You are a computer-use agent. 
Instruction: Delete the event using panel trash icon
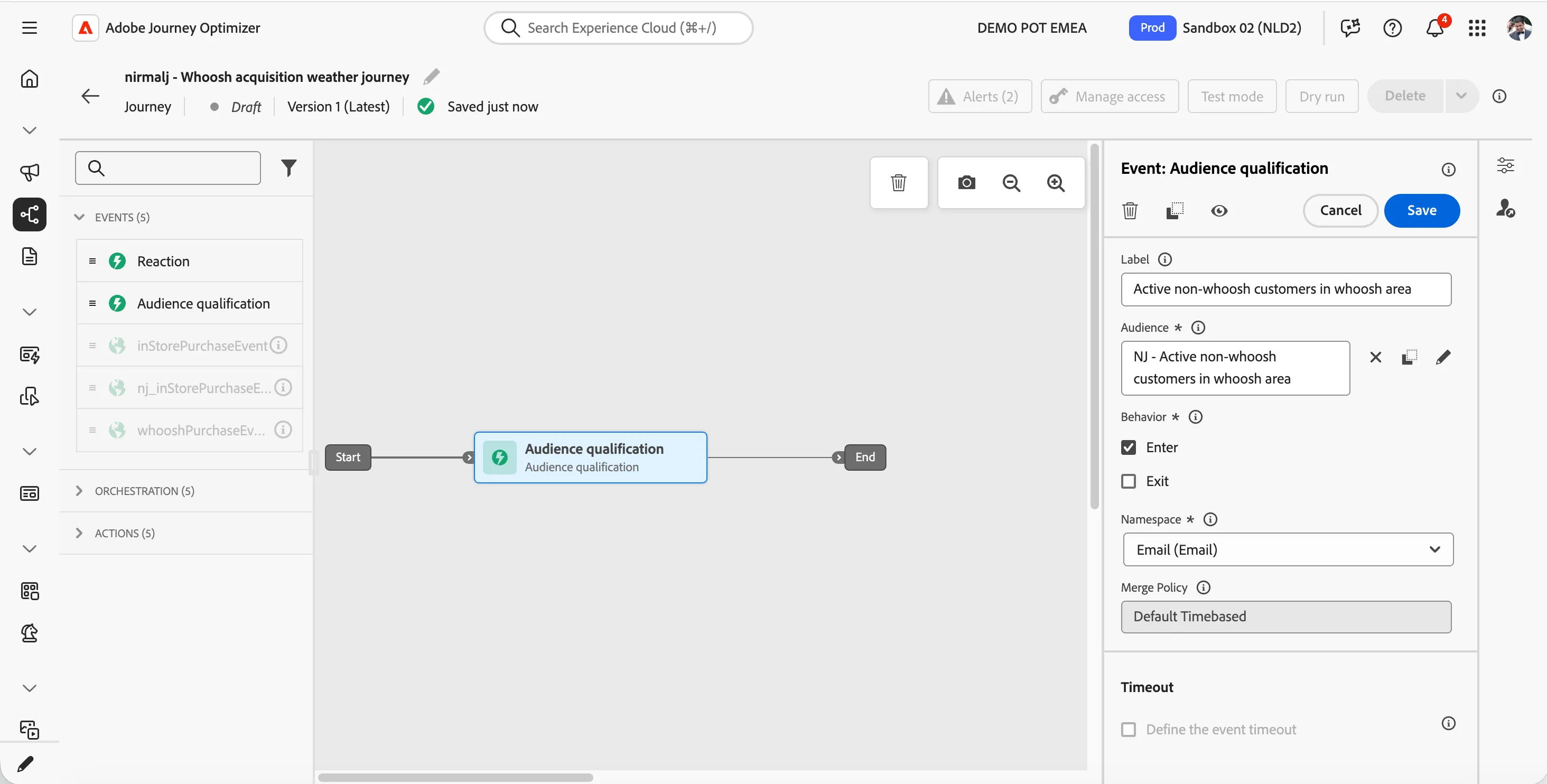(1130, 211)
